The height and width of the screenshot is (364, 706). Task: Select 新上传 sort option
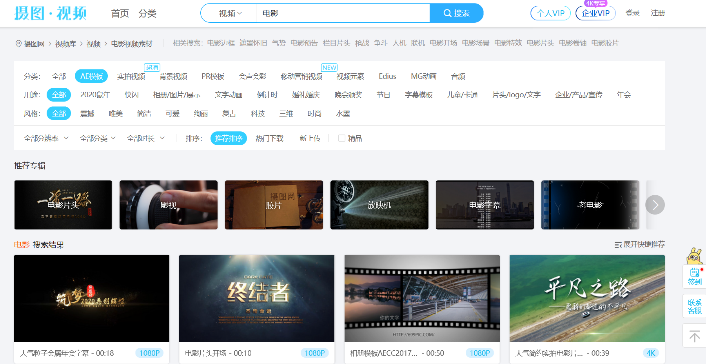point(309,138)
